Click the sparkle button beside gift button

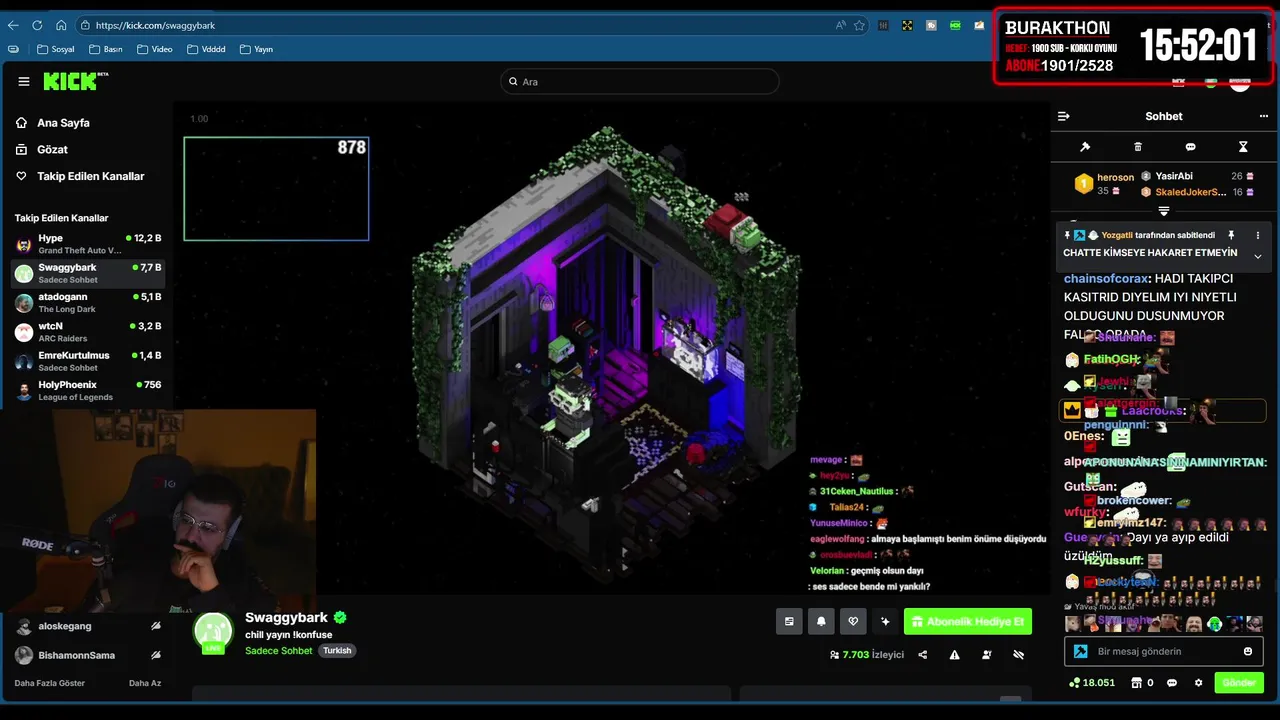point(885,621)
